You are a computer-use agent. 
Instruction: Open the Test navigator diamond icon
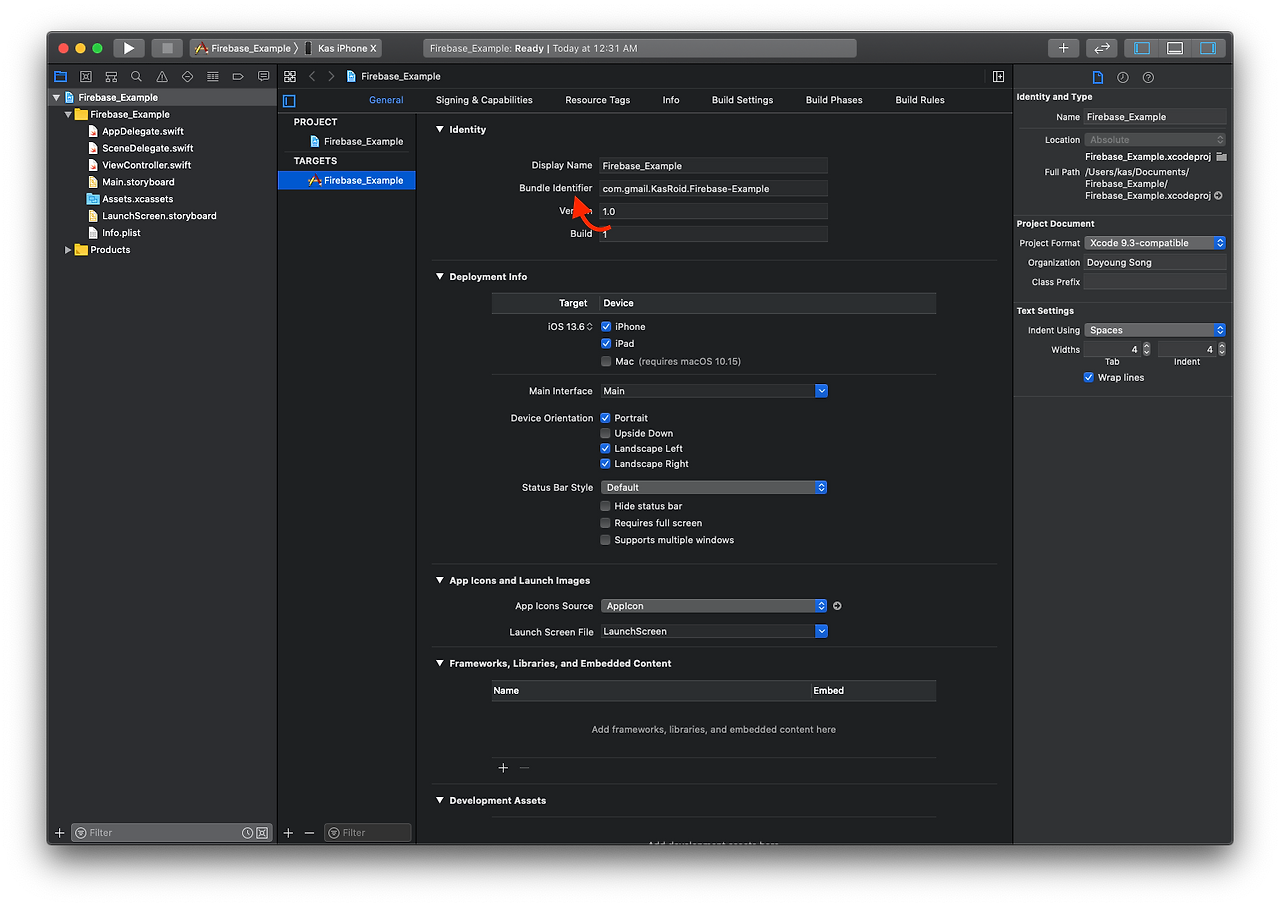(187, 76)
